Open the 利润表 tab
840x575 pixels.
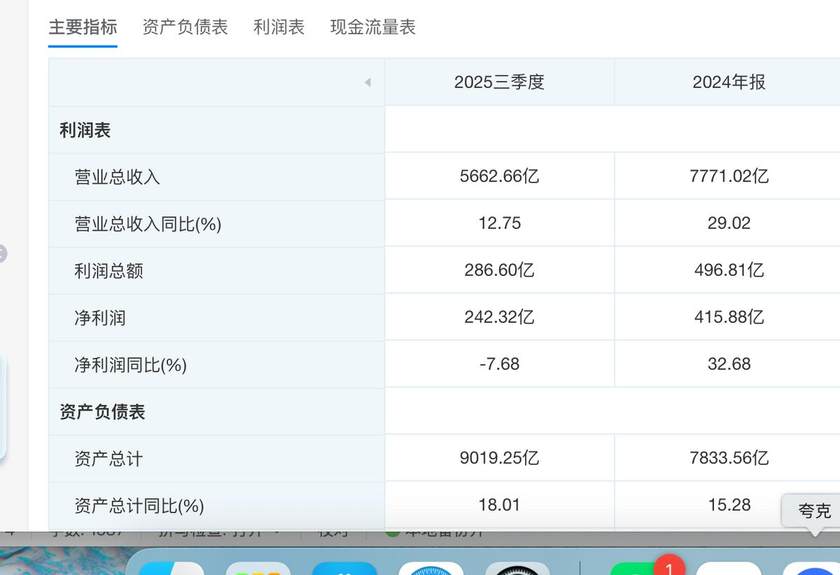point(279,27)
